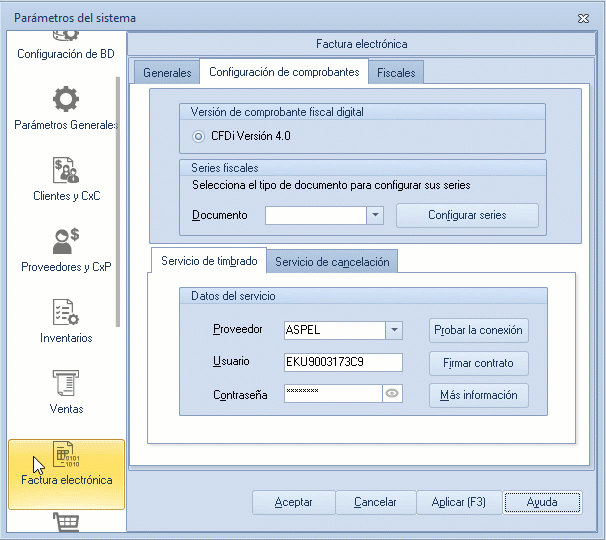Open the Ventas receipt icon
Image resolution: width=606 pixels, height=540 pixels.
66,383
